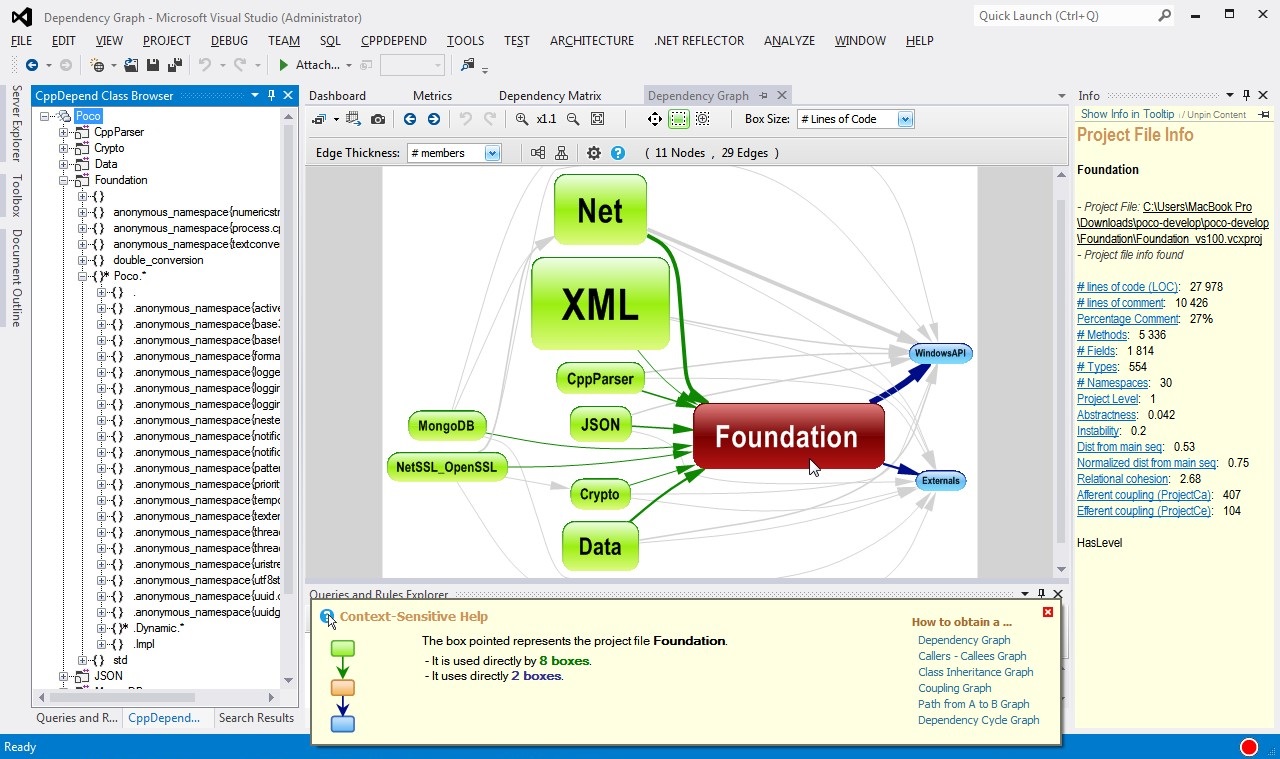
Task: Open the Attach button dropdown arrow
Action: tap(349, 66)
